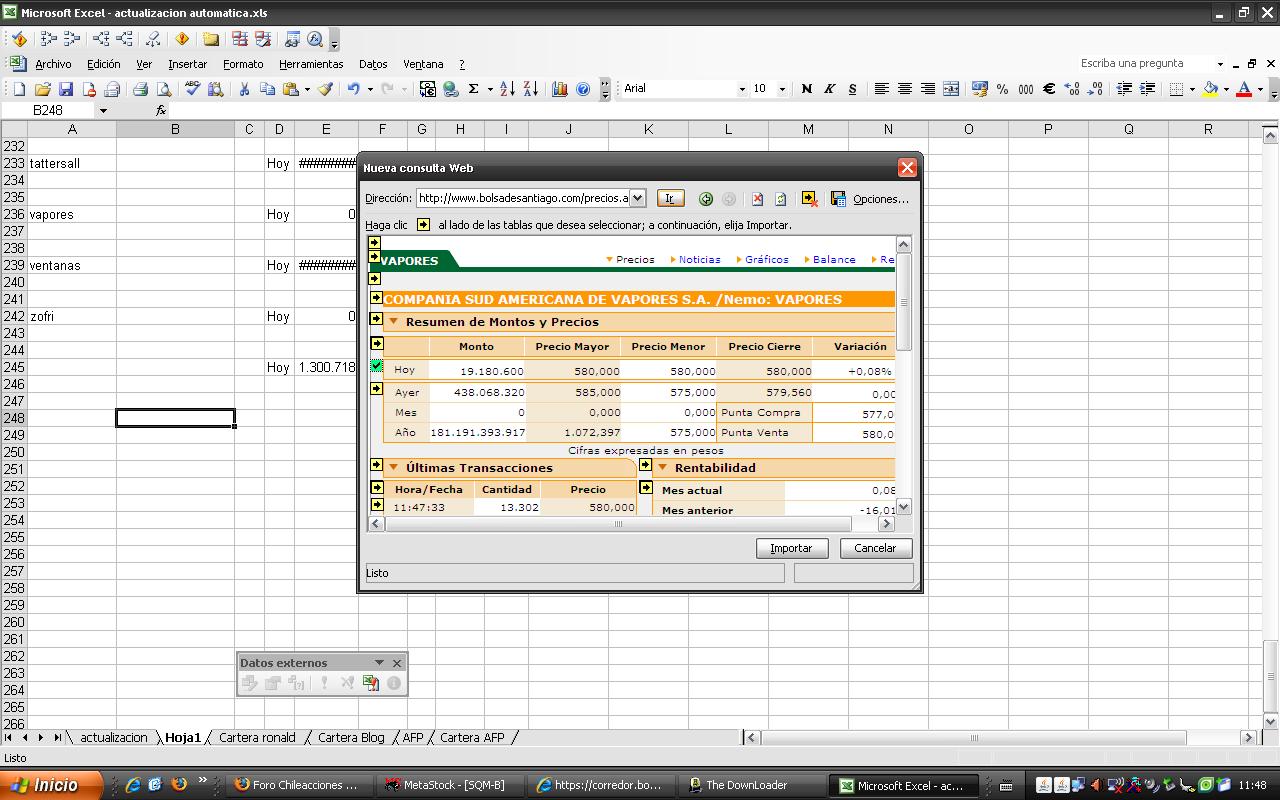Switch to the actualizacion sheet tab
Image resolution: width=1280 pixels, height=800 pixels.
pyautogui.click(x=113, y=737)
